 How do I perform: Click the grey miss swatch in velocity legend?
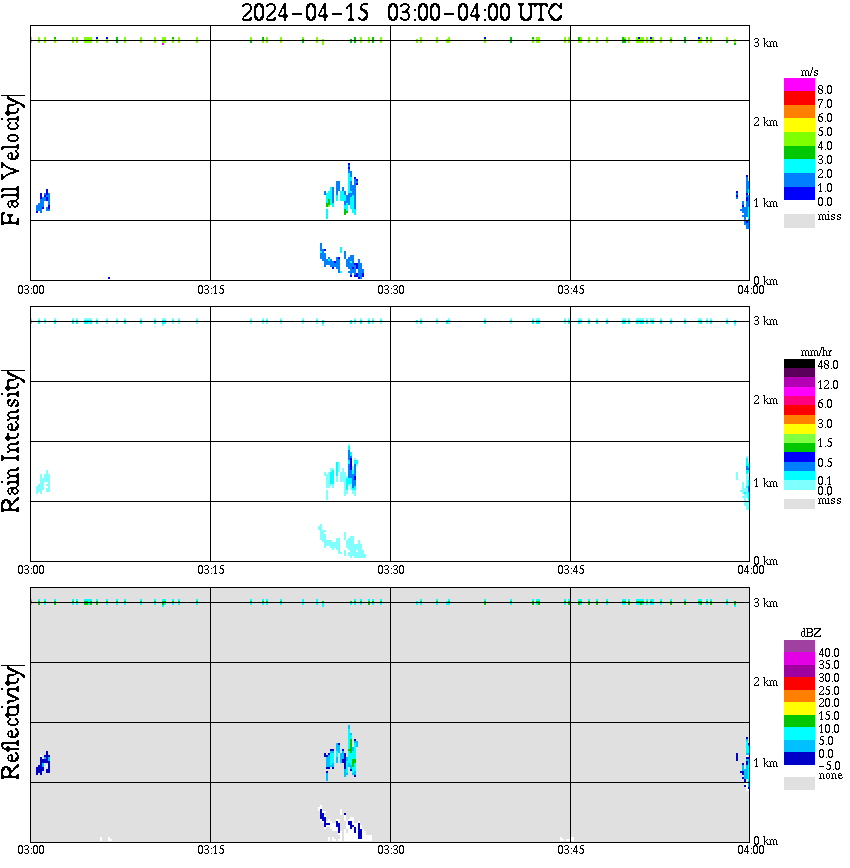coord(799,221)
